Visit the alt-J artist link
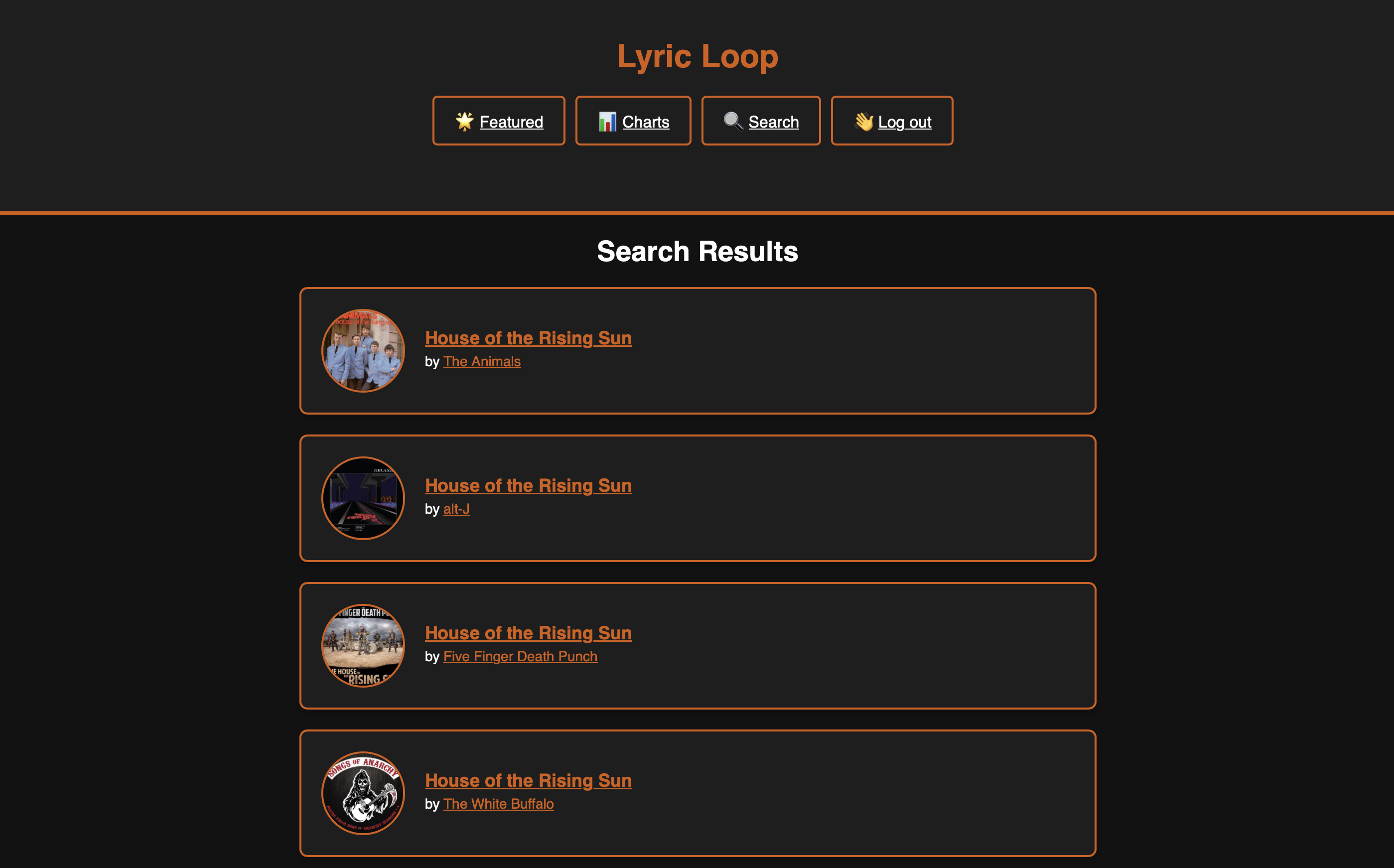Viewport: 1394px width, 868px height. click(456, 509)
